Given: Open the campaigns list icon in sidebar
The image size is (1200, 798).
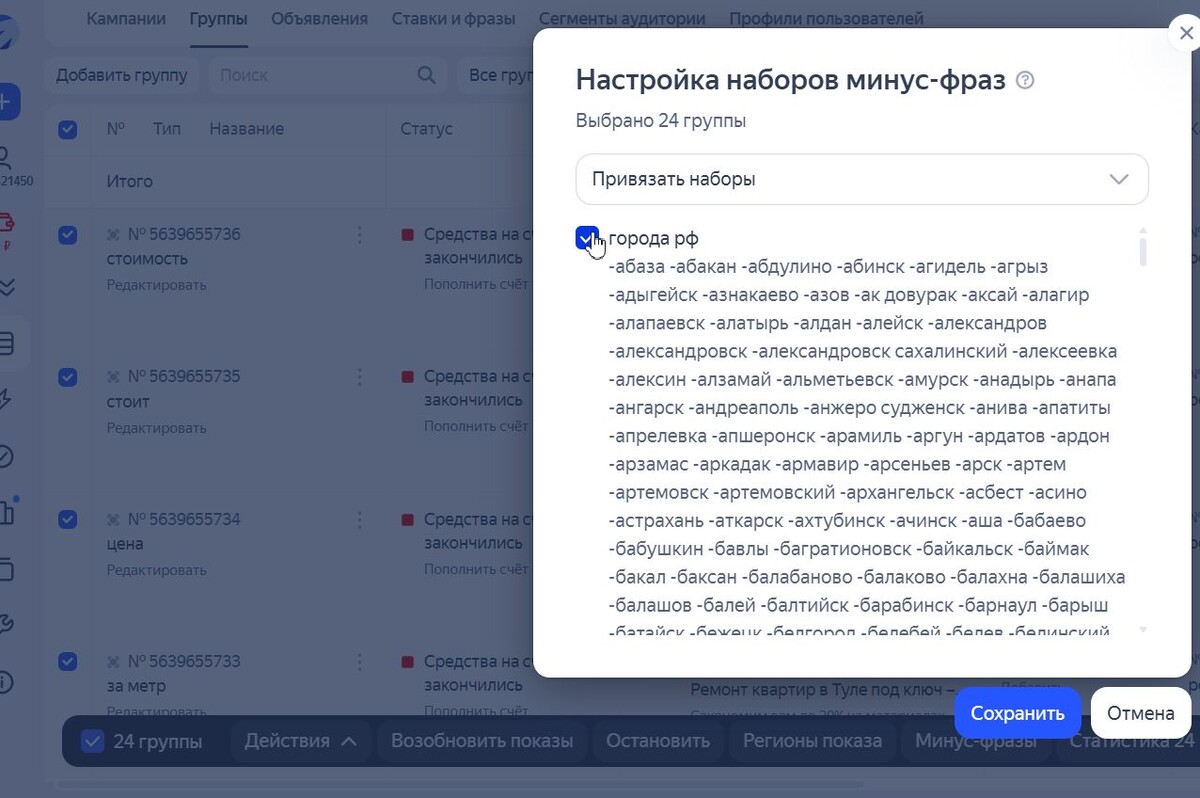Looking at the screenshot, I should tap(7, 345).
